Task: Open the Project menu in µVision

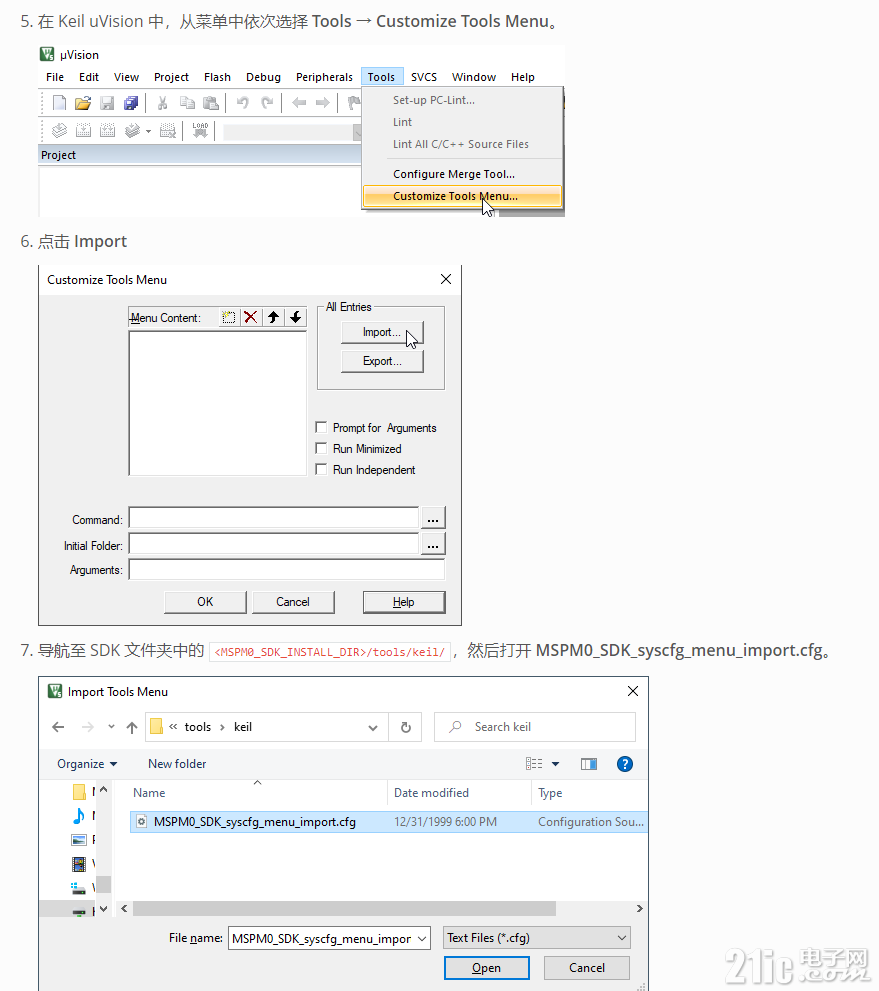Action: click(x=171, y=77)
